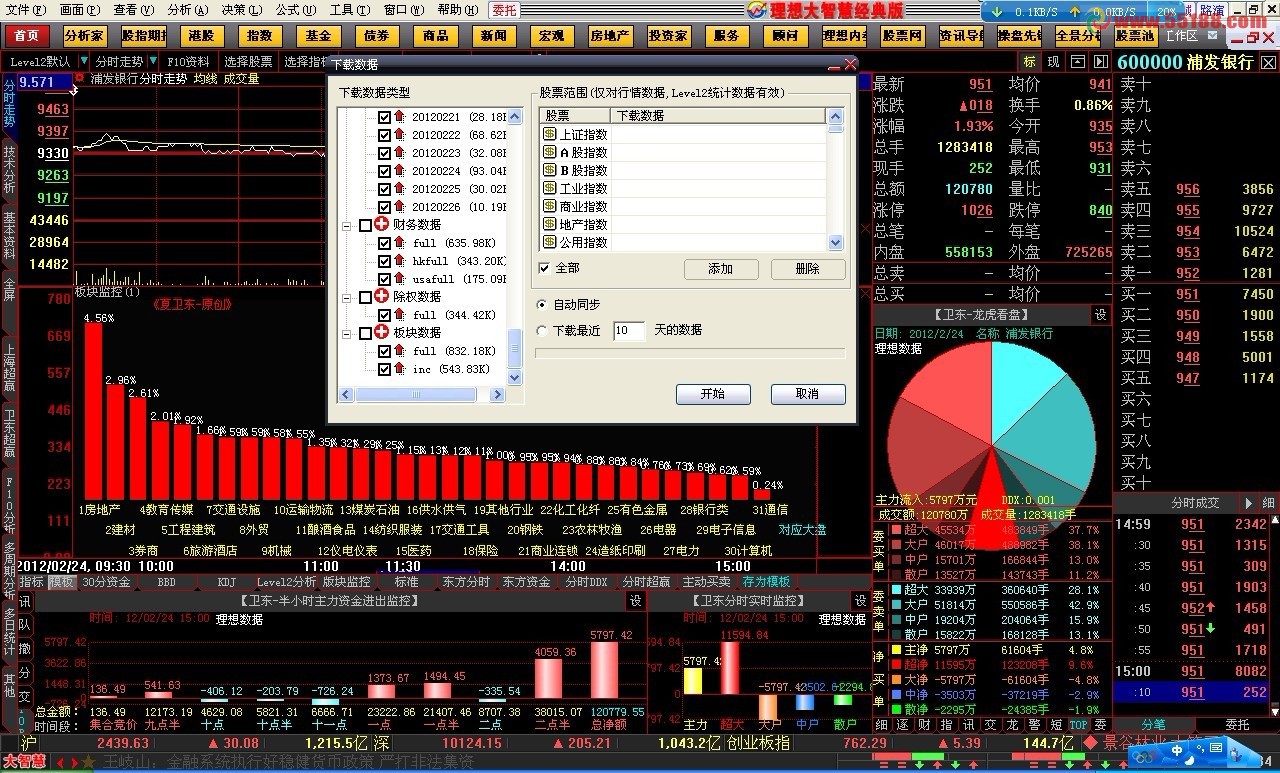This screenshot has height=773, width=1280.
Task: Click the 删除 button
Action: pos(808,269)
